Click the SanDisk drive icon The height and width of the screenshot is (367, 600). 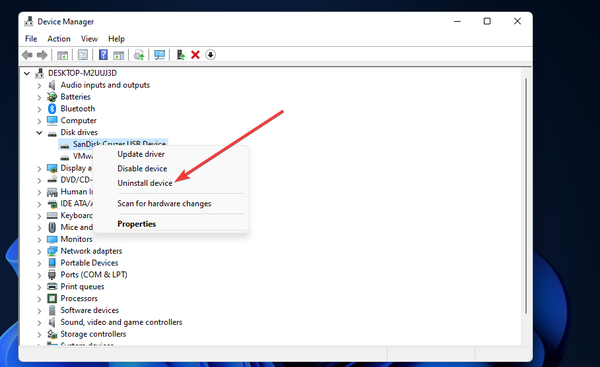(65, 145)
